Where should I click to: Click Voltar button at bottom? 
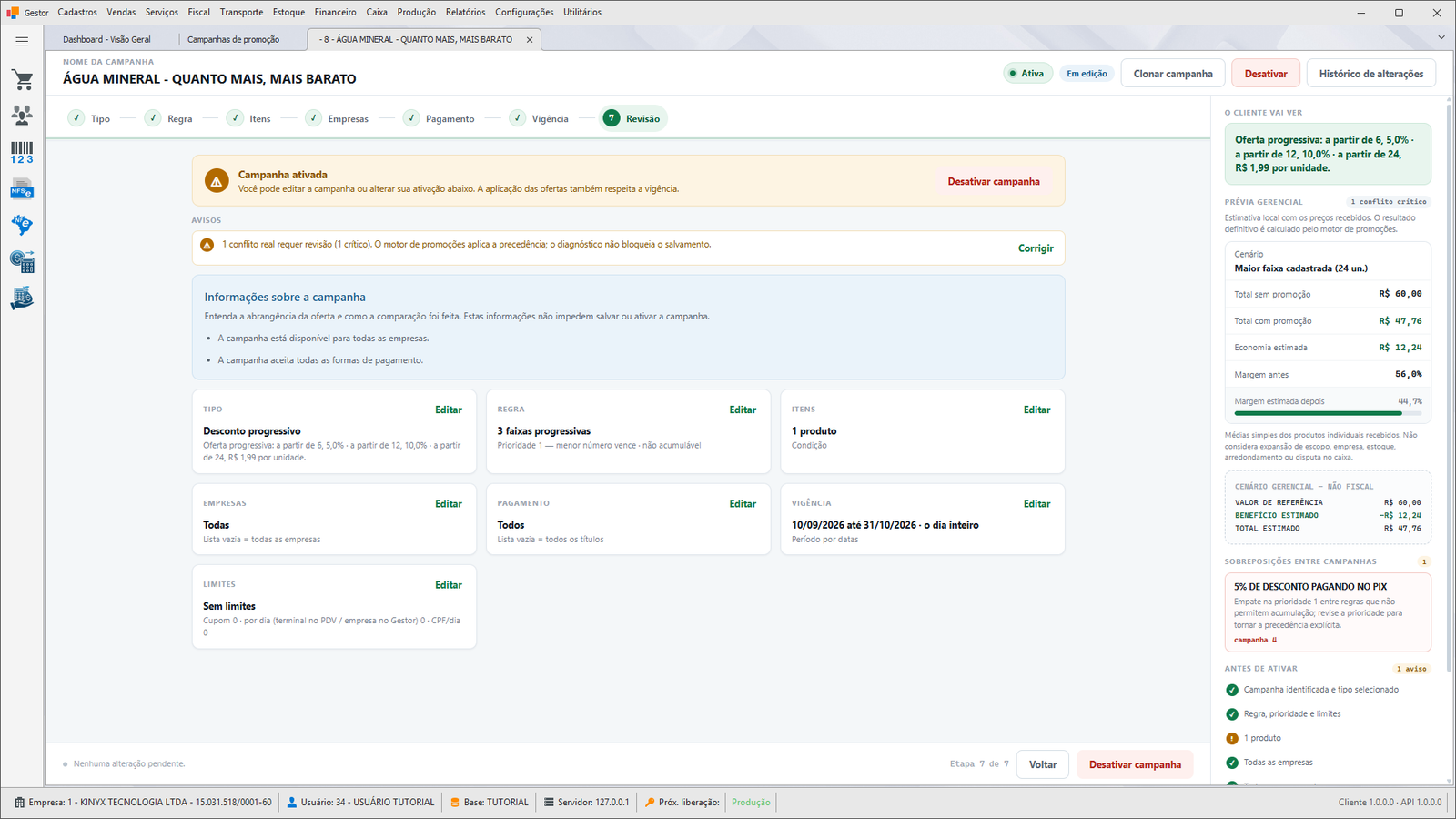[x=1043, y=764]
